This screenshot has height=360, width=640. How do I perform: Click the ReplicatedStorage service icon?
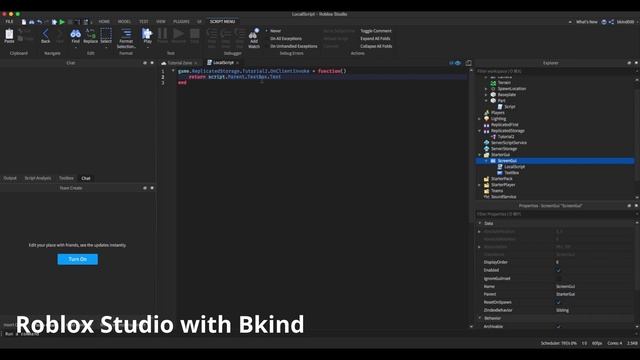click(487, 131)
